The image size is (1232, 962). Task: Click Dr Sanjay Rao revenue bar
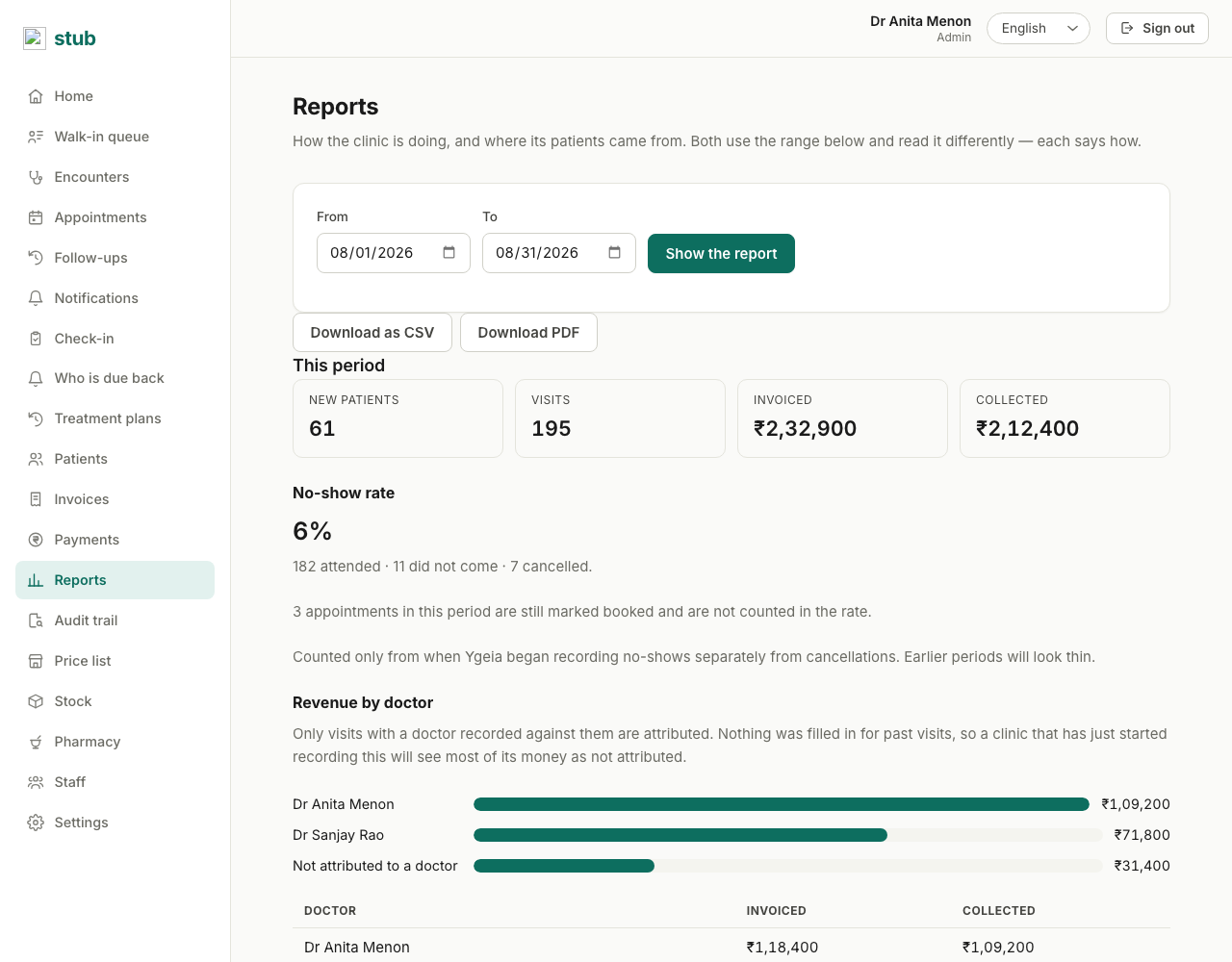(680, 835)
